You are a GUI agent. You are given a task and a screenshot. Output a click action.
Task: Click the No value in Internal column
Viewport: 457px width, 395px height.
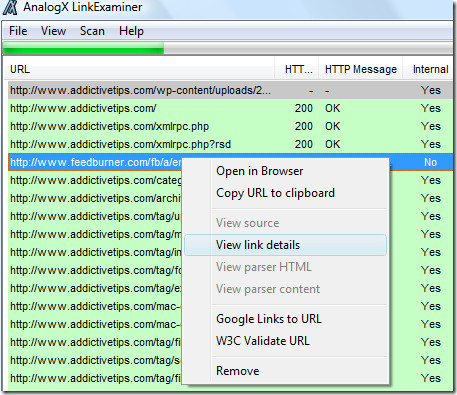coord(430,162)
